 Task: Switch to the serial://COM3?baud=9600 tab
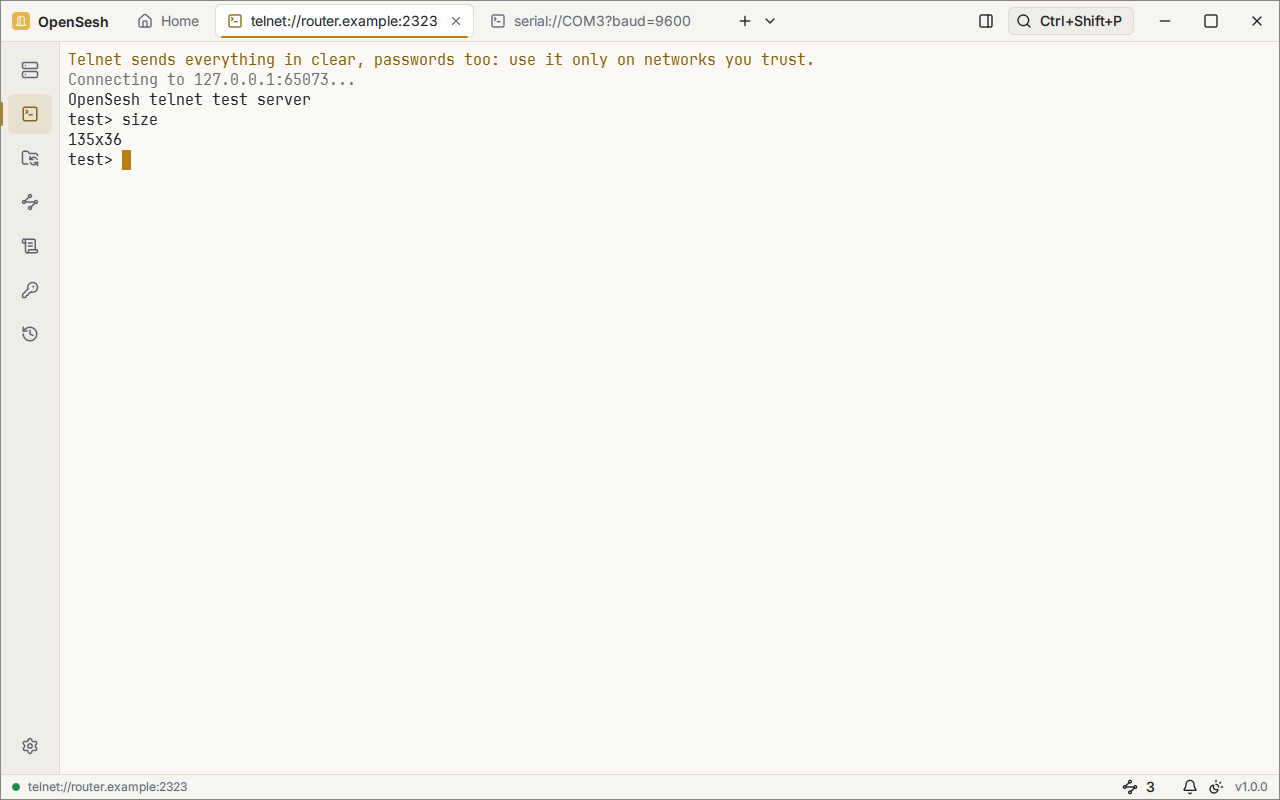pos(591,21)
